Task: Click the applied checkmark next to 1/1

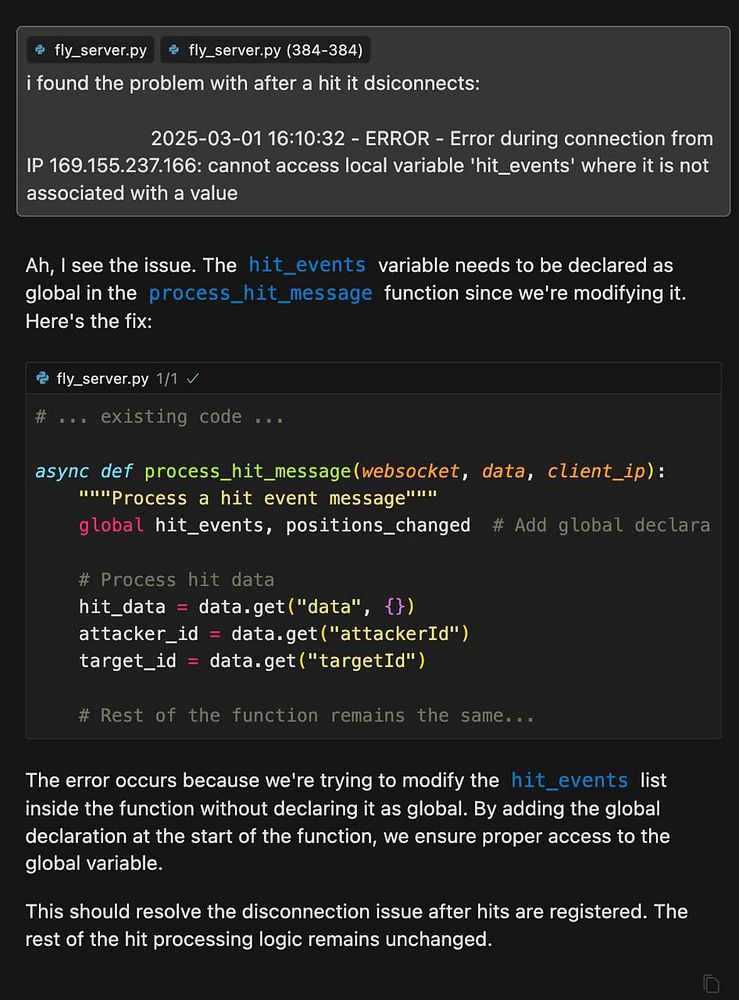Action: 193,379
